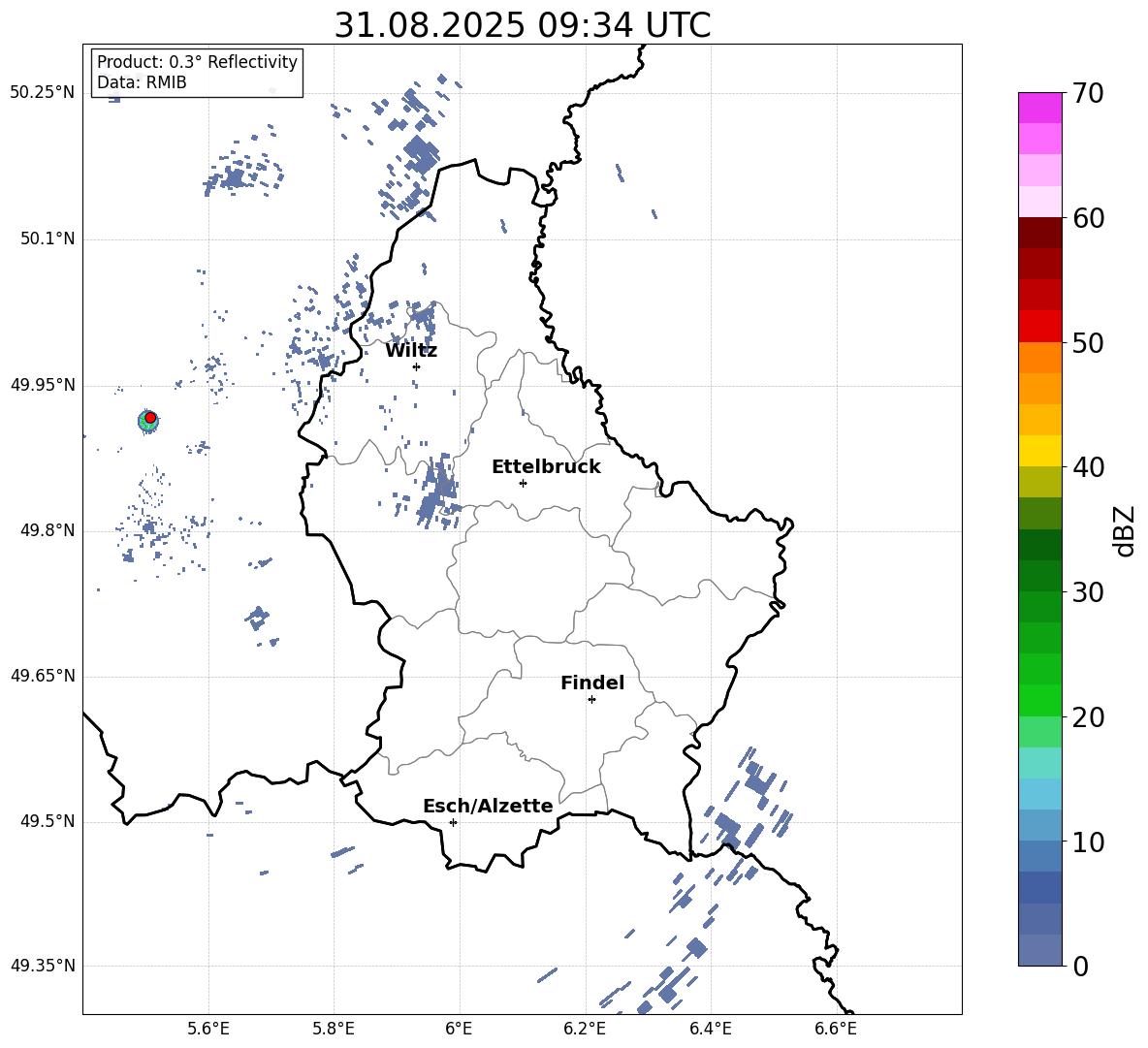Click the 60 tick on the colorbar
The height and width of the screenshot is (1048, 1148).
pyautogui.click(x=1088, y=218)
